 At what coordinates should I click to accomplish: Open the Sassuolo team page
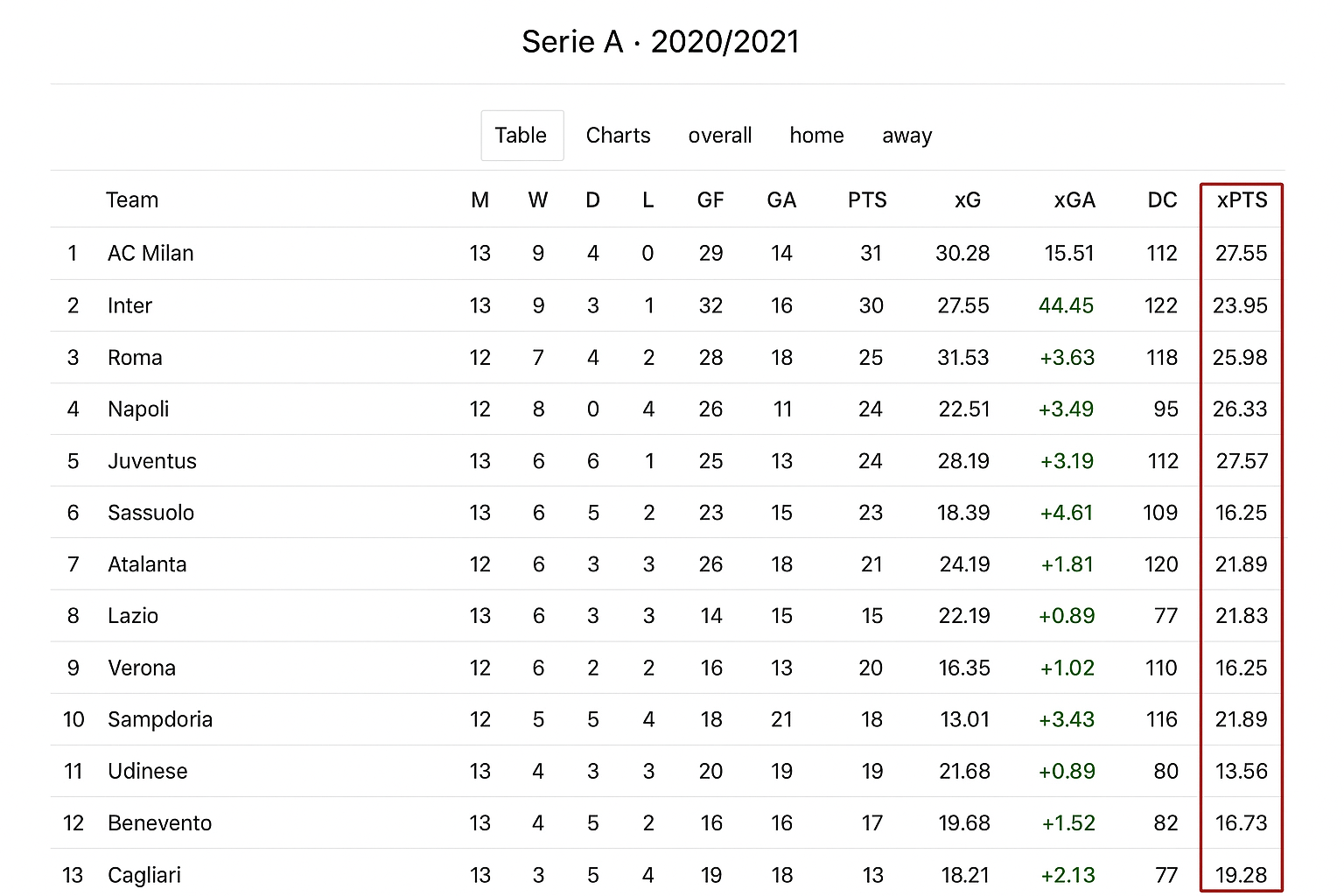click(x=150, y=513)
